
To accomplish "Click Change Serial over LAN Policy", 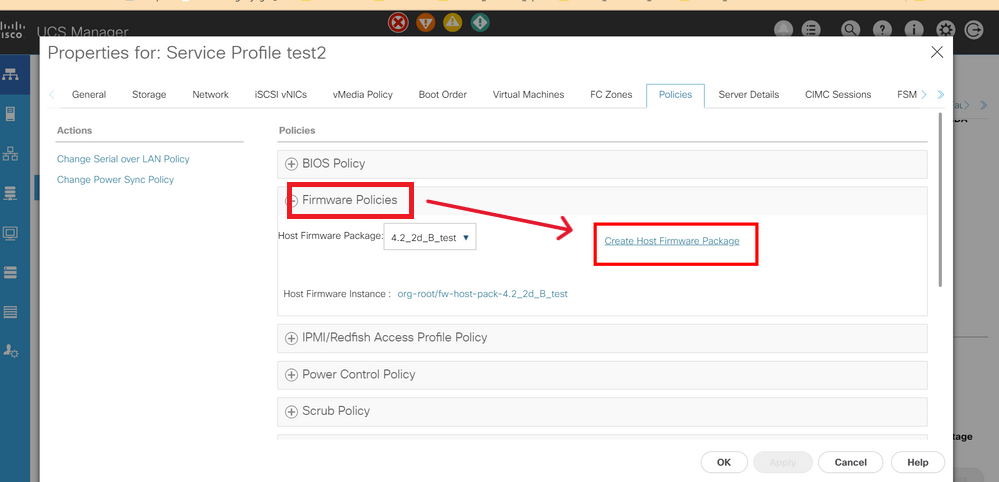I will (123, 159).
